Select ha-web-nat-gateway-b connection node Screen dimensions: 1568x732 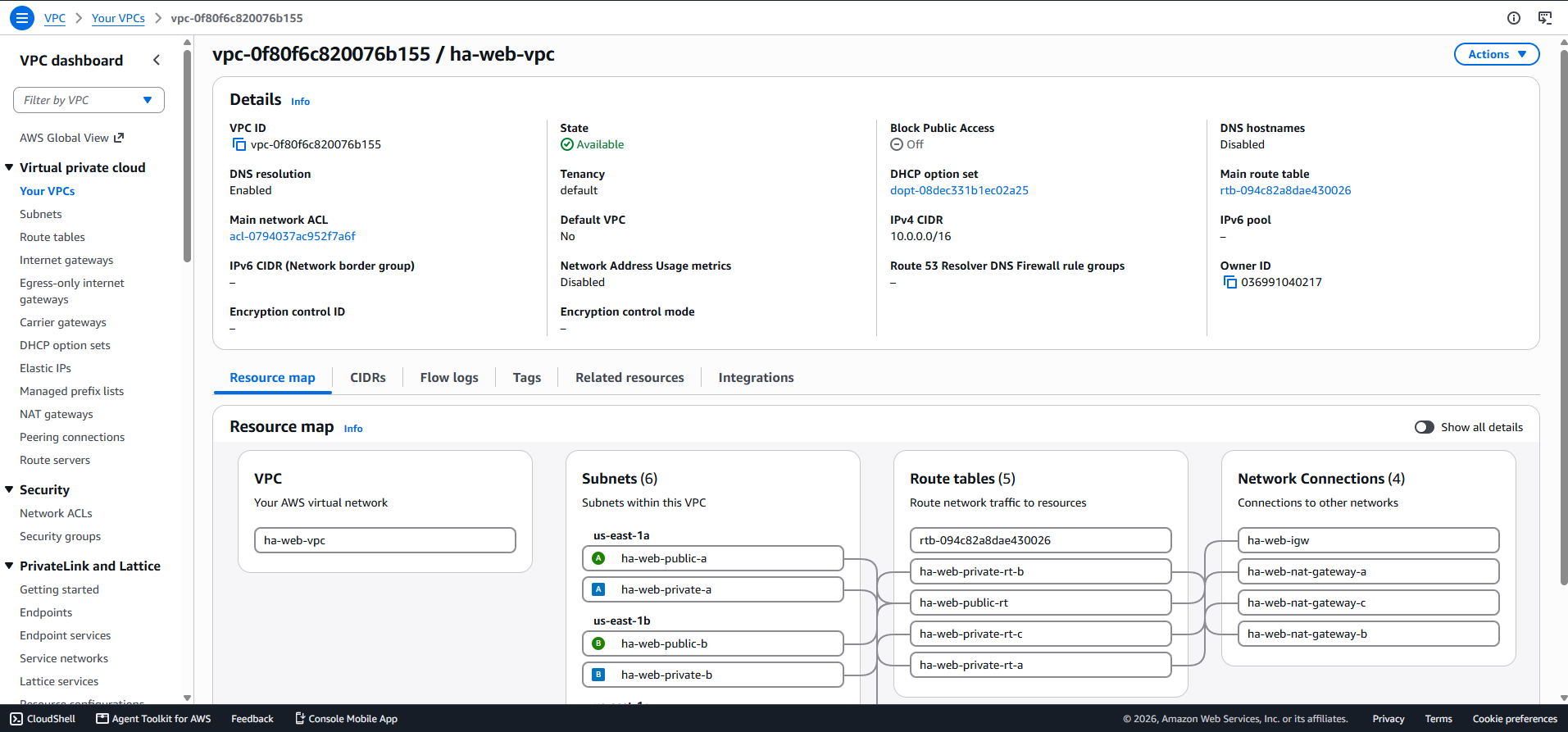coord(1369,634)
